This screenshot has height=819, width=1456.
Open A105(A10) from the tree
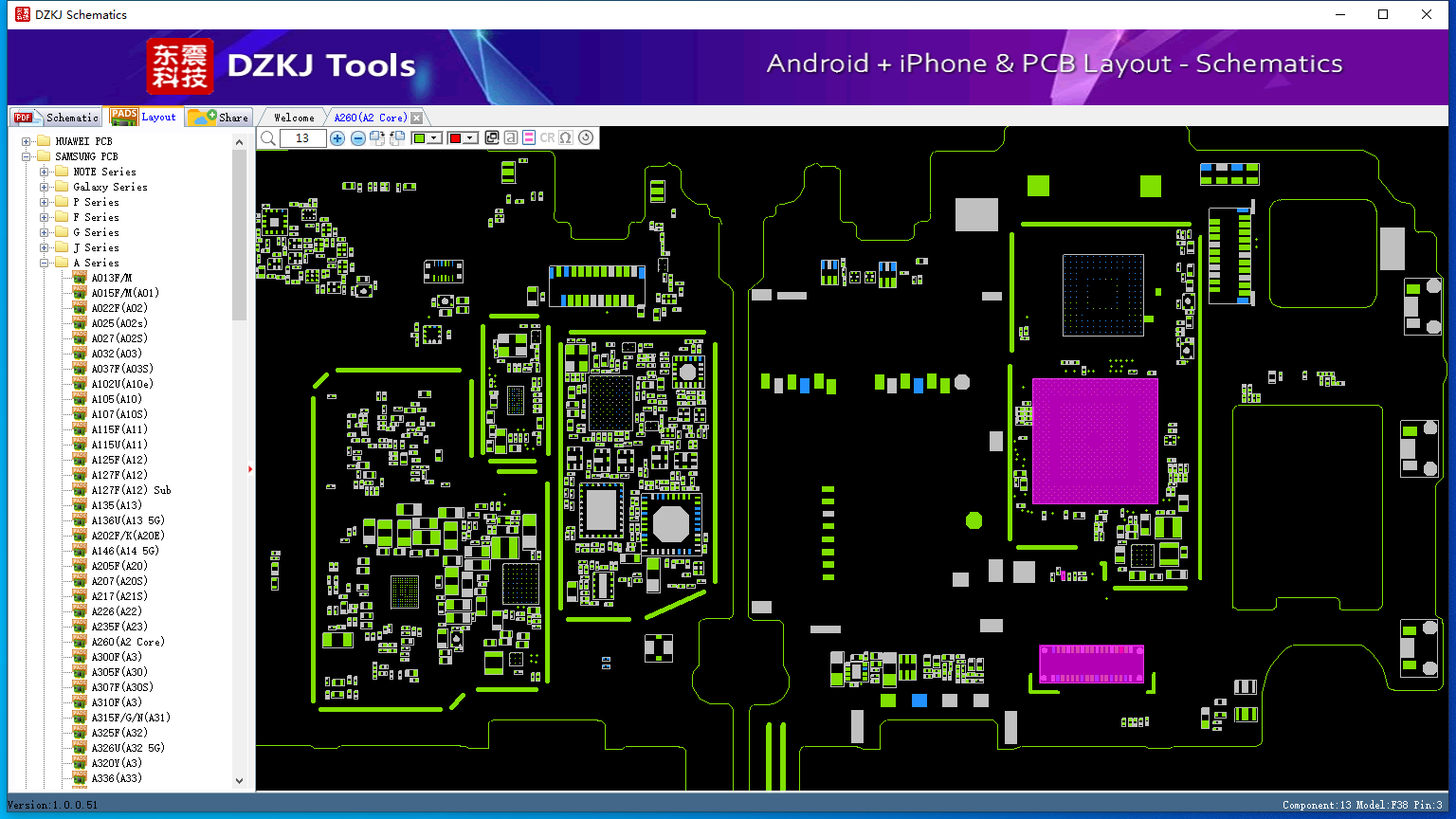tap(117, 399)
